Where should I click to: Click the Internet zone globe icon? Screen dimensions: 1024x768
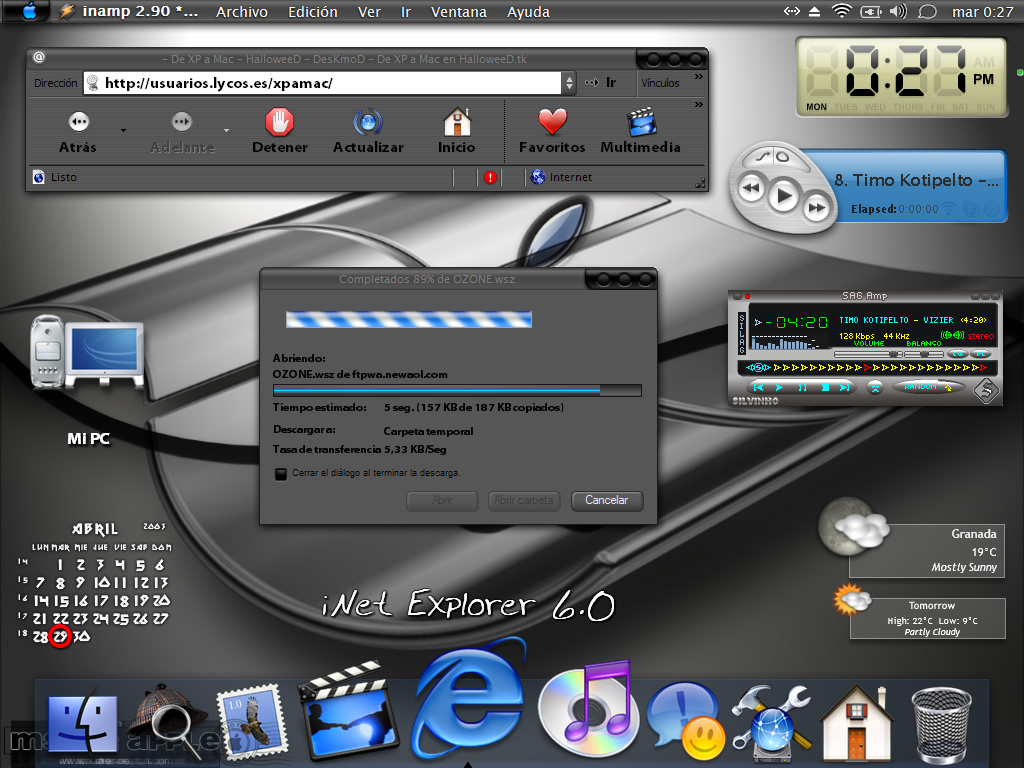point(537,177)
